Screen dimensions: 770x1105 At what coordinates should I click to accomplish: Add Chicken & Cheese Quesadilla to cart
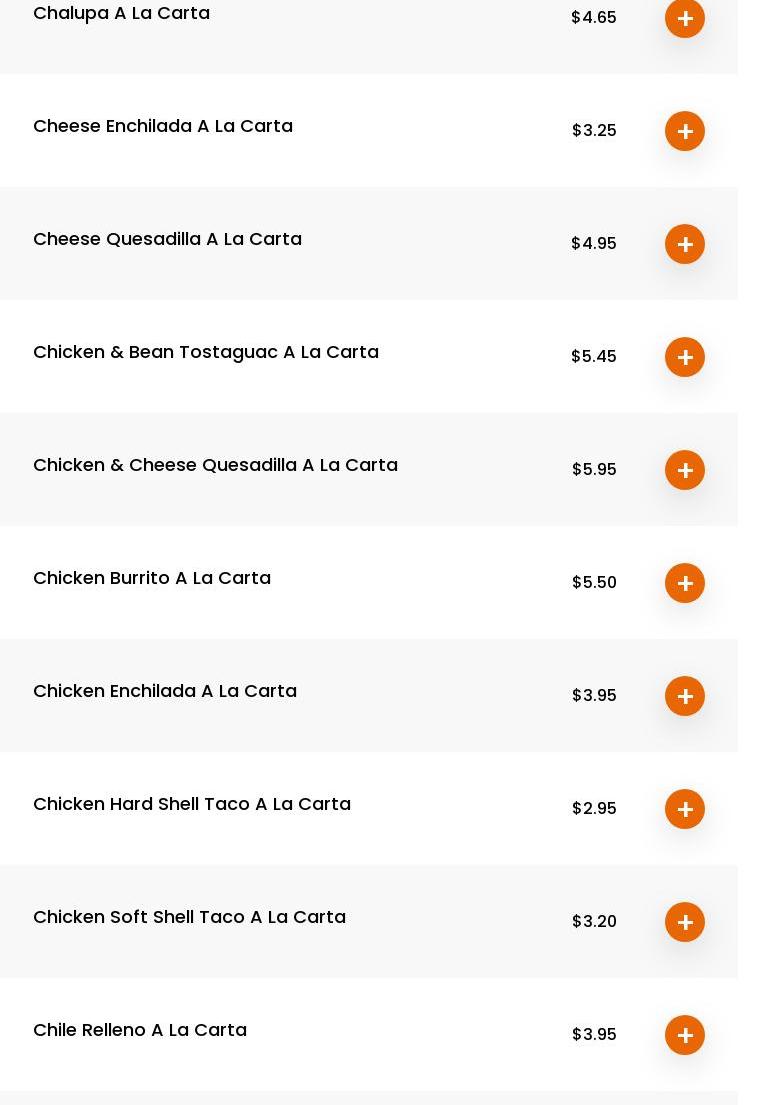pyautogui.click(x=685, y=470)
